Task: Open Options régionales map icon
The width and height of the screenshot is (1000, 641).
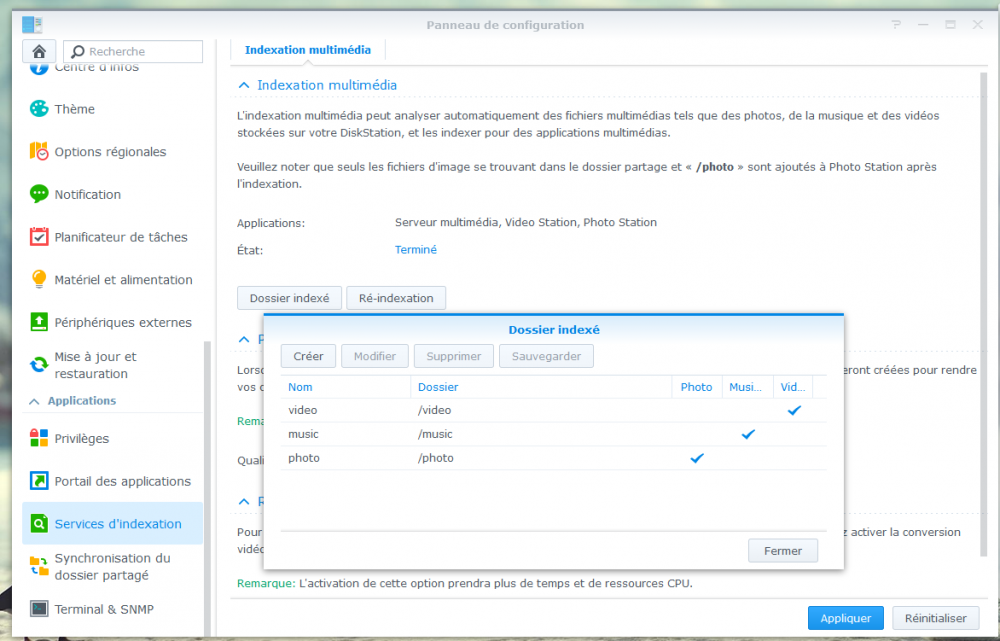Action: (x=39, y=152)
